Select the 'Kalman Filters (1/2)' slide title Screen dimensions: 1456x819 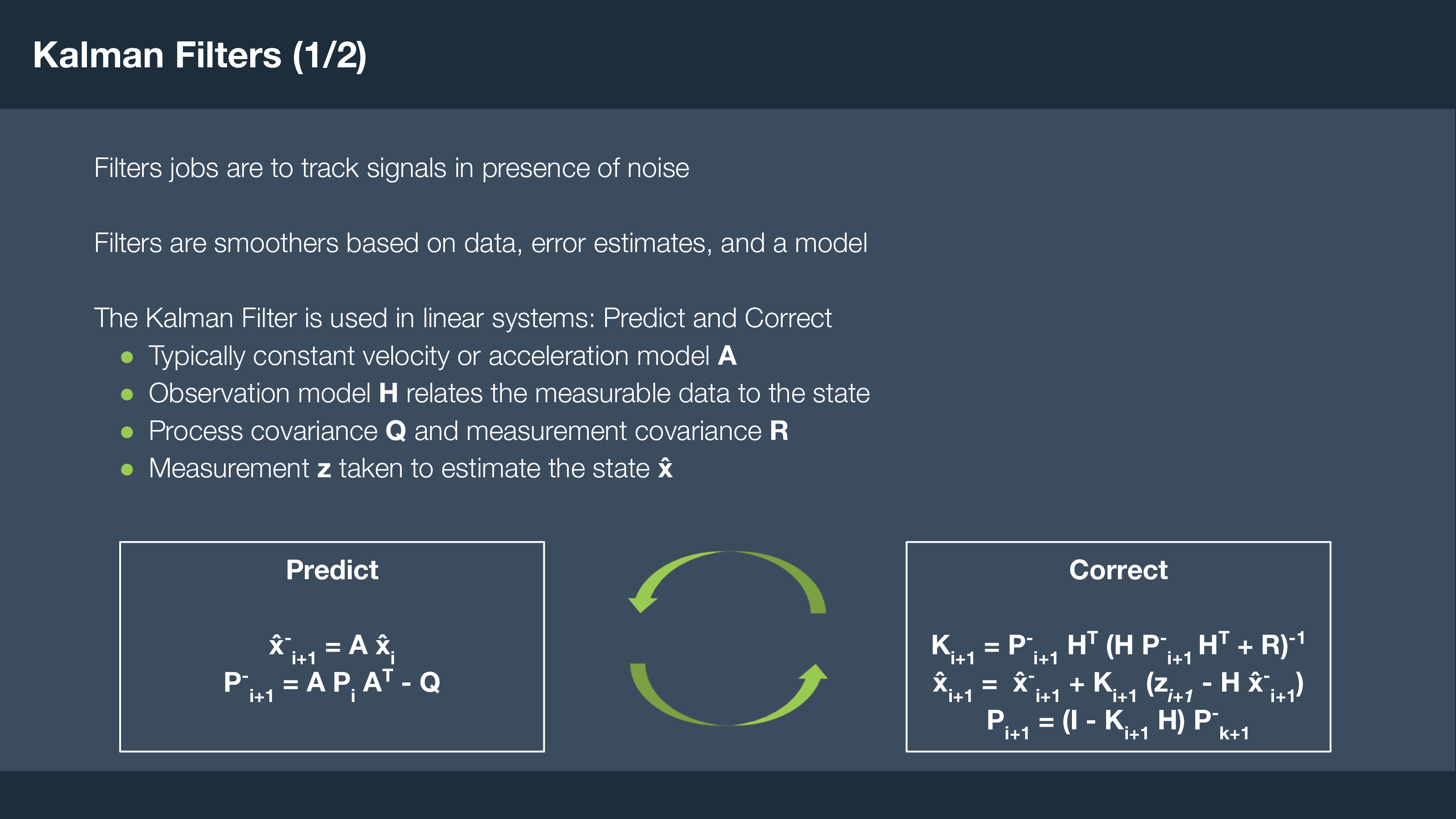200,56
